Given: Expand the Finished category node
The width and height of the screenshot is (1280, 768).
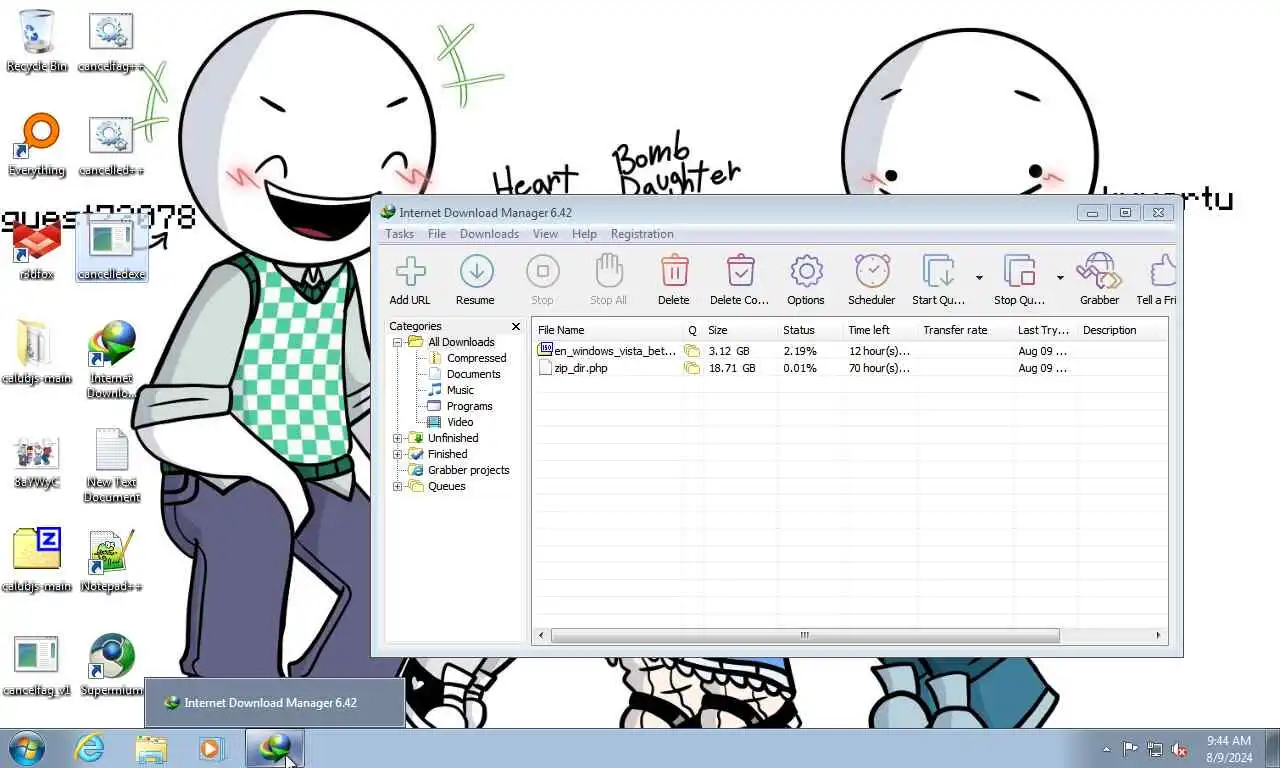Looking at the screenshot, I should (397, 454).
